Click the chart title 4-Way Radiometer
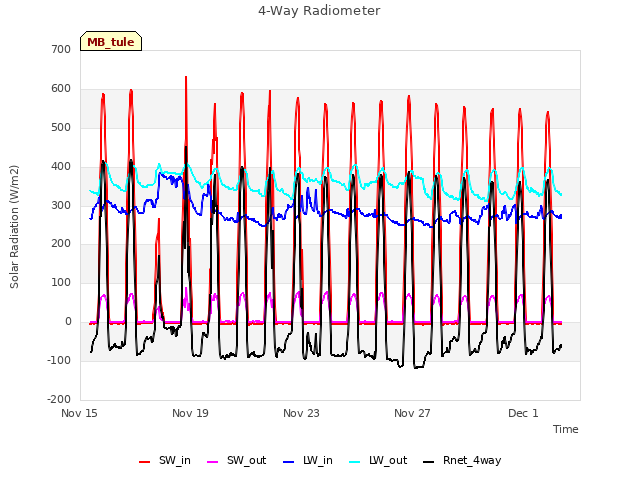The image size is (640, 480). 319,11
